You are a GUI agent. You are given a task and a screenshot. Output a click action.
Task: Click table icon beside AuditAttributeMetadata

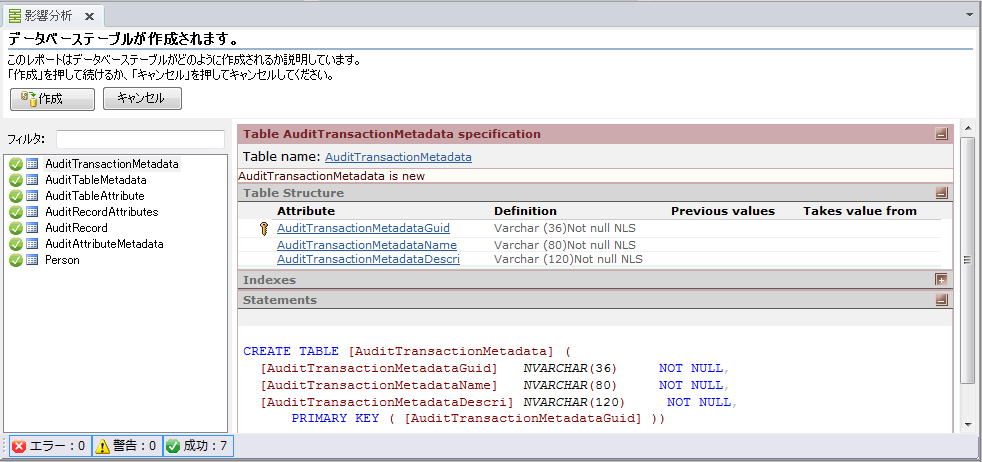[x=32, y=244]
